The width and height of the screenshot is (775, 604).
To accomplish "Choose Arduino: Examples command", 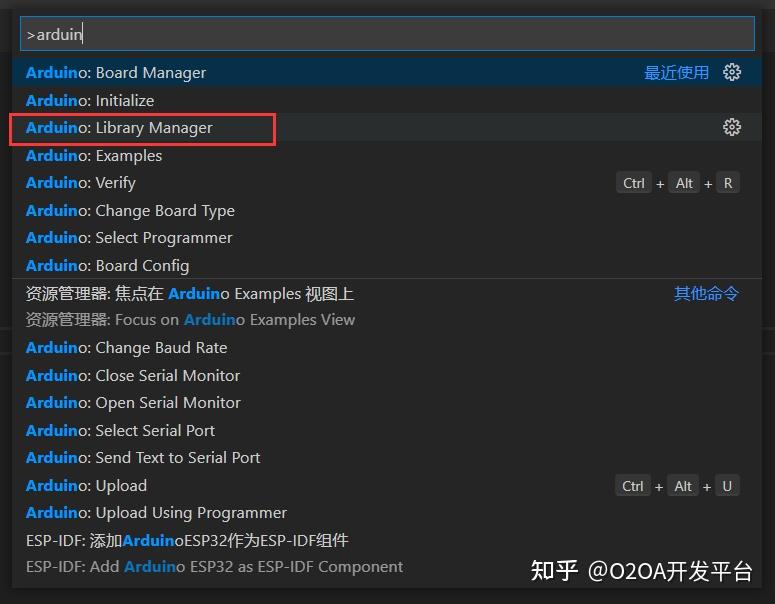I will tap(387, 155).
